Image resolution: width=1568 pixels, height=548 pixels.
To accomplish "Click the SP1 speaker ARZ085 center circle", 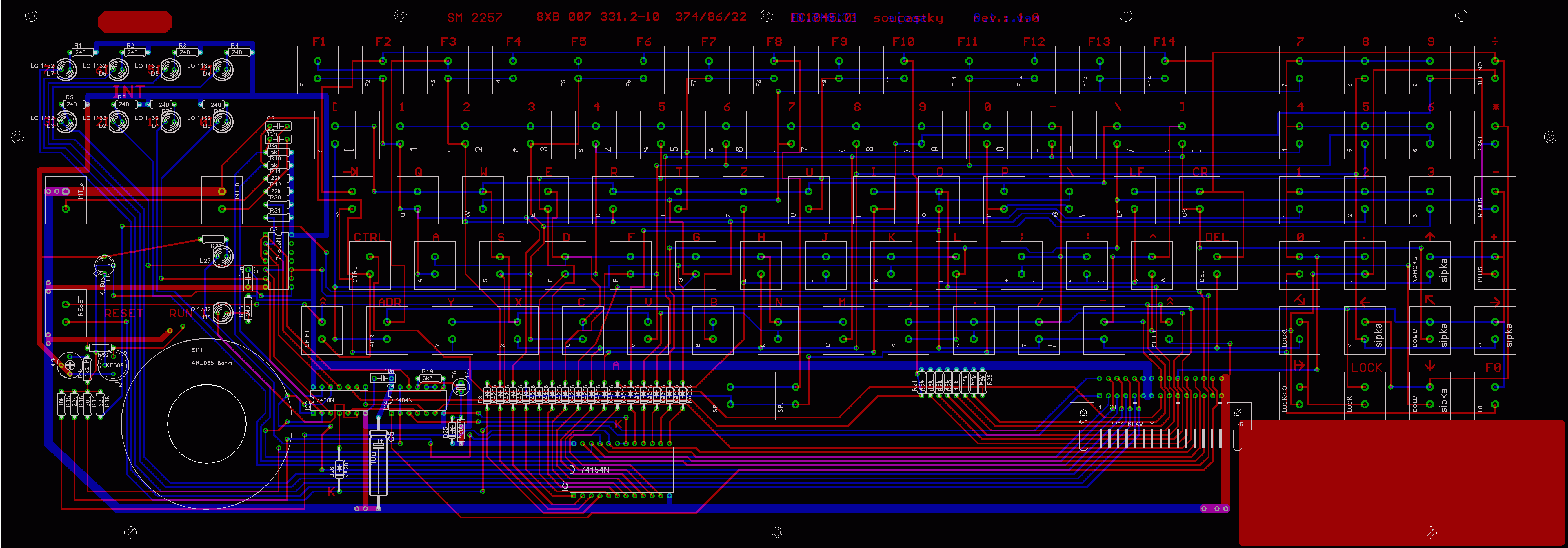I will point(206,423).
